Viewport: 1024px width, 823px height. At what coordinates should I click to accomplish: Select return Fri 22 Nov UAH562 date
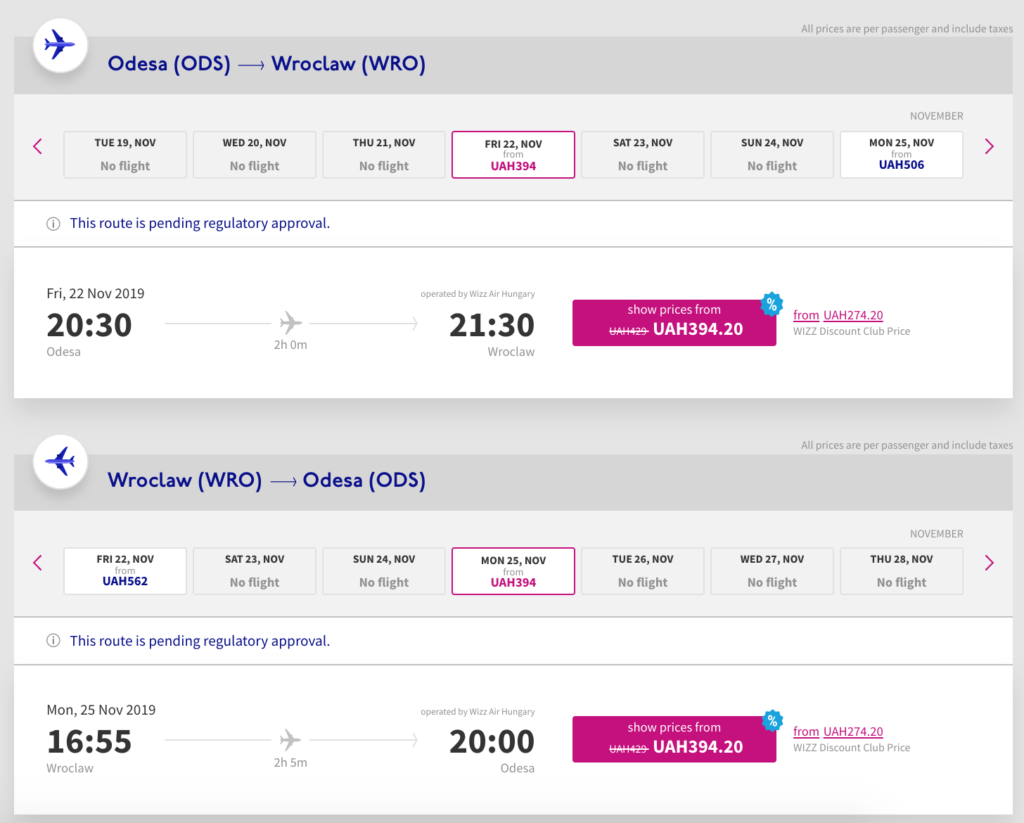coord(125,571)
